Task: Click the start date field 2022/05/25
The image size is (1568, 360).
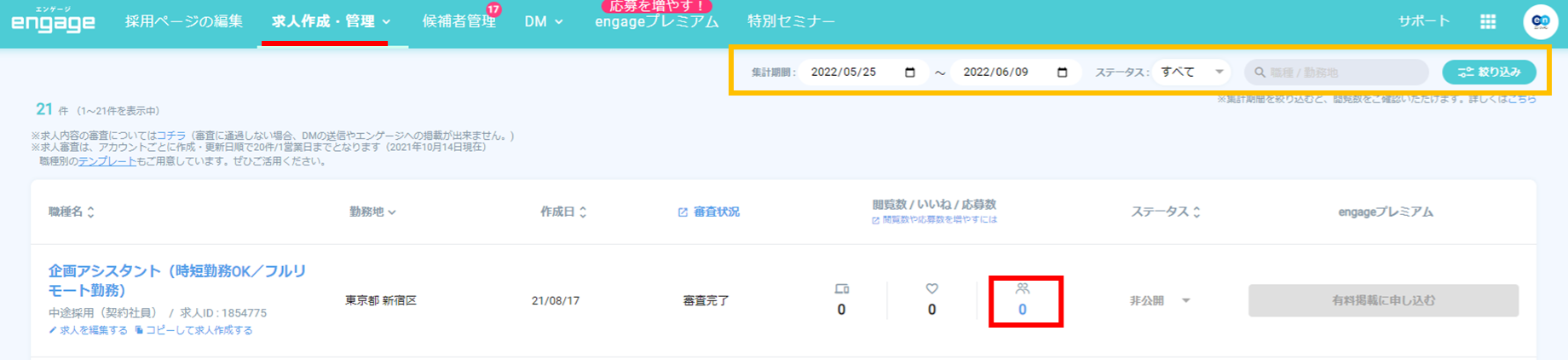Action: click(862, 73)
